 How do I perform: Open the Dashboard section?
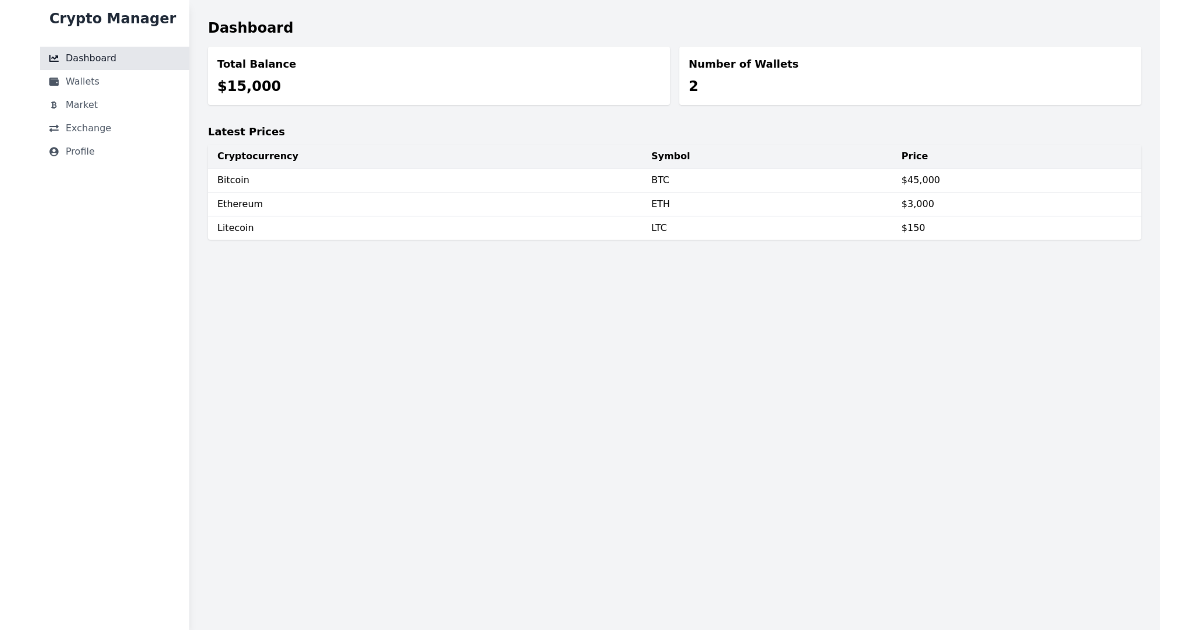click(90, 58)
